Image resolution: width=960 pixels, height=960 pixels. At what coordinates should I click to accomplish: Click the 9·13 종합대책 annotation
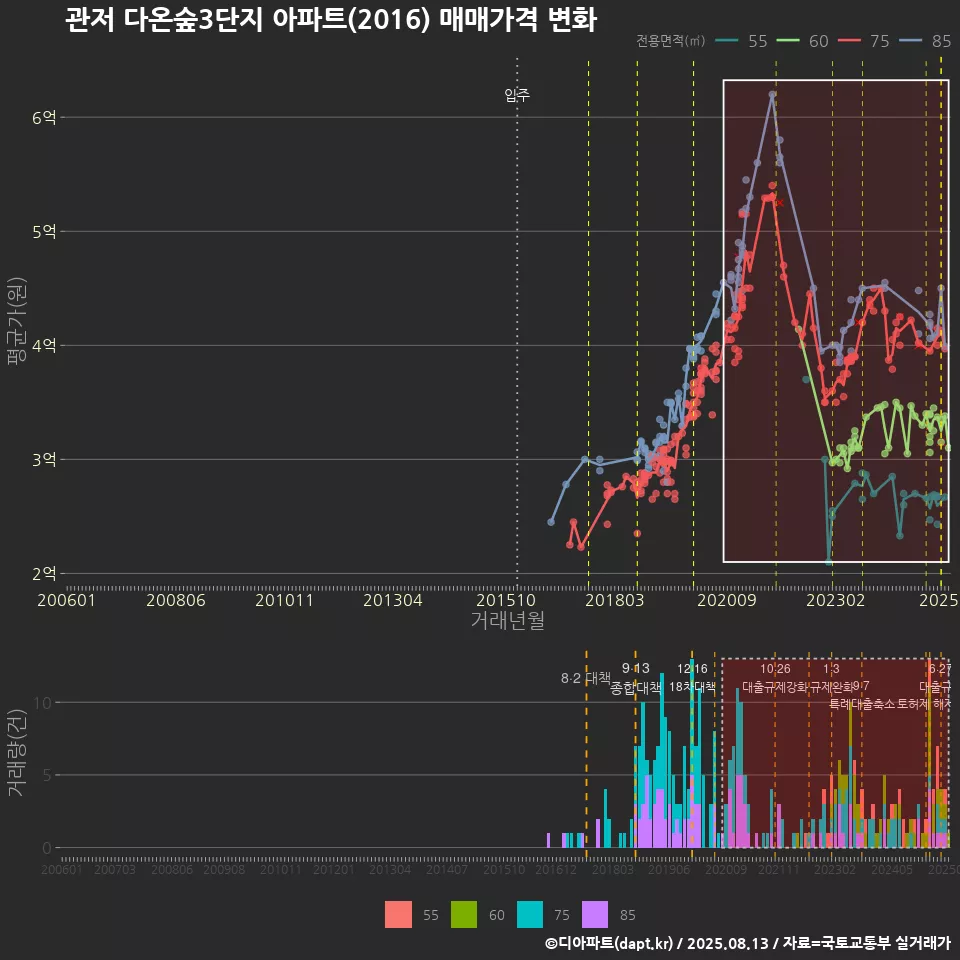[x=636, y=678]
